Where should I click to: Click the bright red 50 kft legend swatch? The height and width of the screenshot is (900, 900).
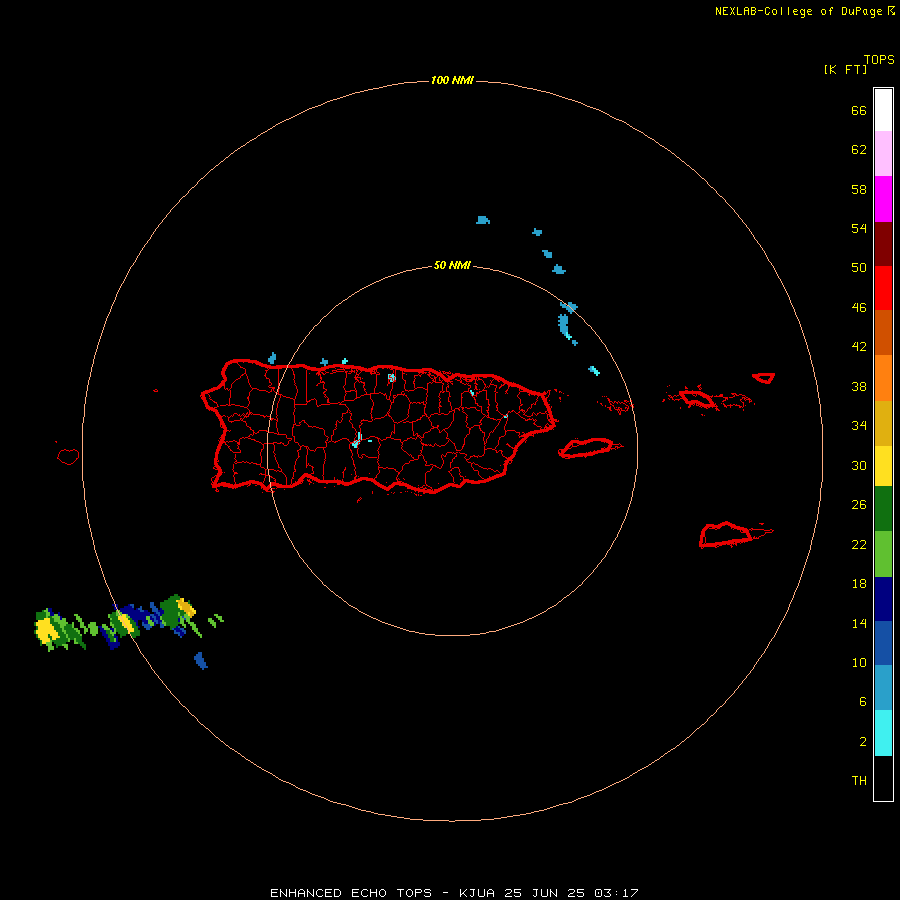[x=883, y=288]
